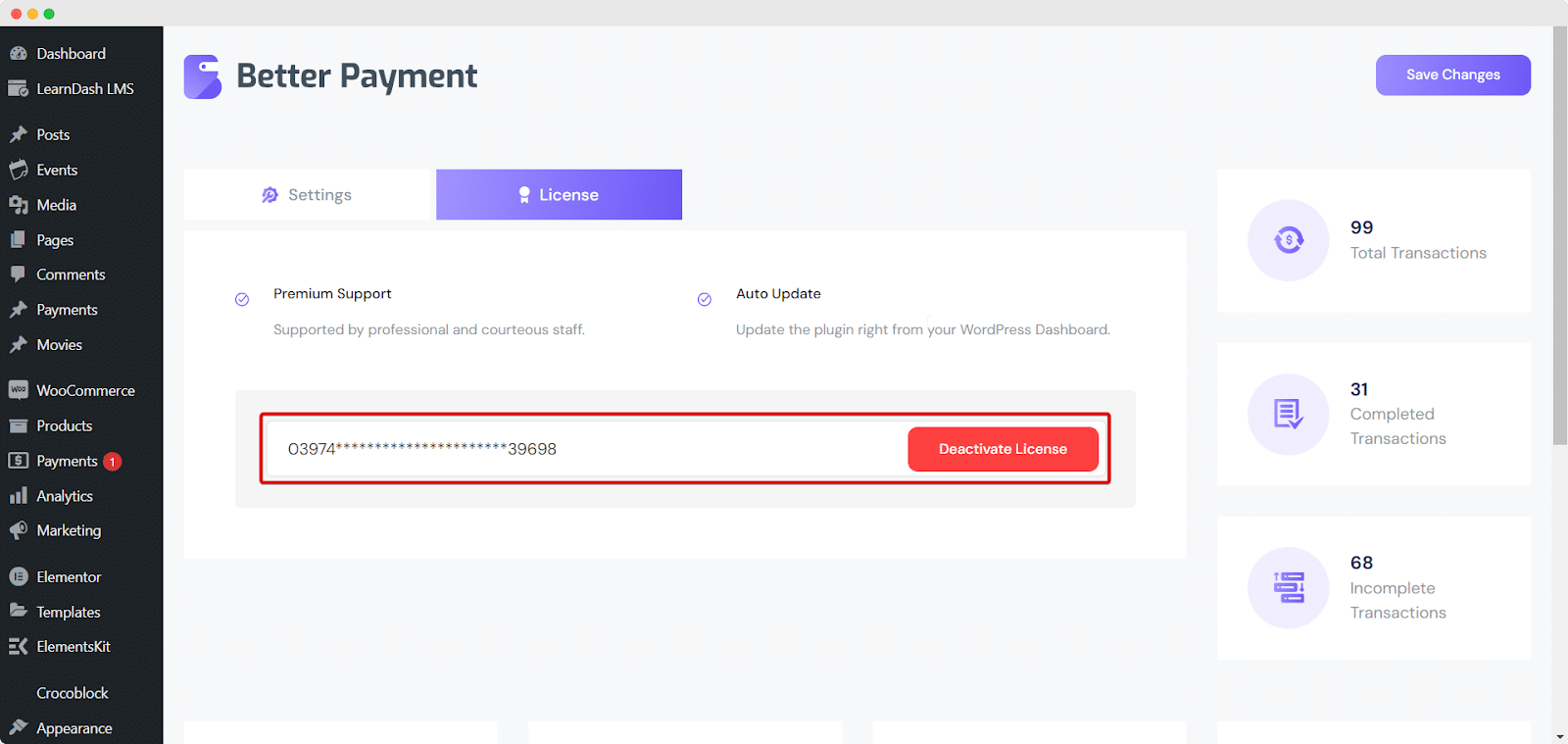This screenshot has height=744, width=1568.
Task: Click the page vertical scrollbar
Action: (1560, 235)
